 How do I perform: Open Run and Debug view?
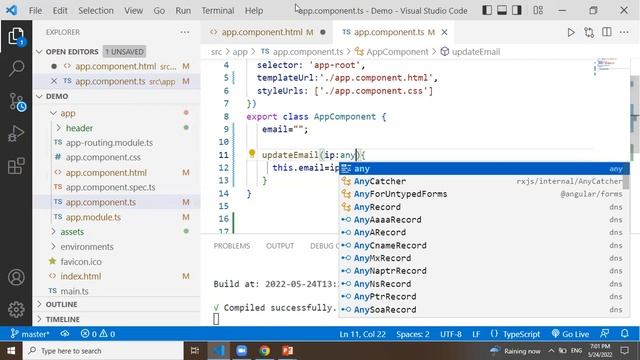[x=16, y=133]
